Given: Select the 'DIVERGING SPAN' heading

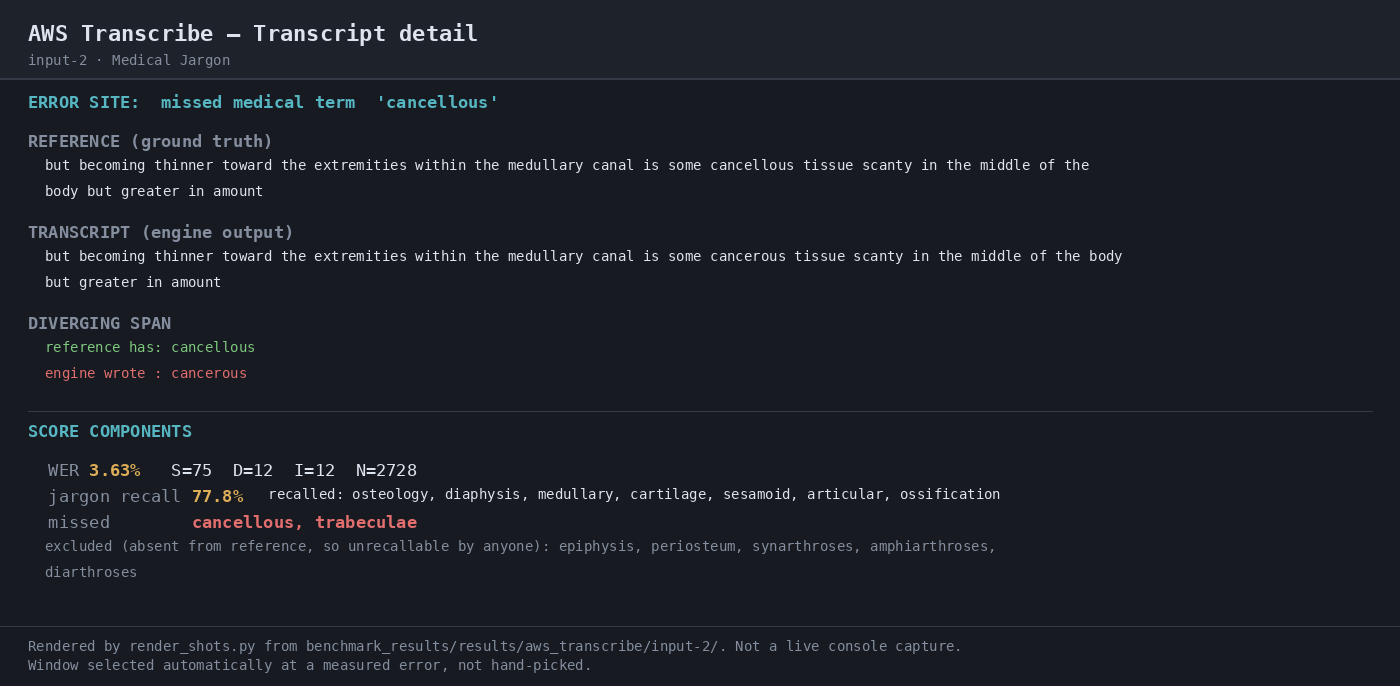Looking at the screenshot, I should 99,324.
